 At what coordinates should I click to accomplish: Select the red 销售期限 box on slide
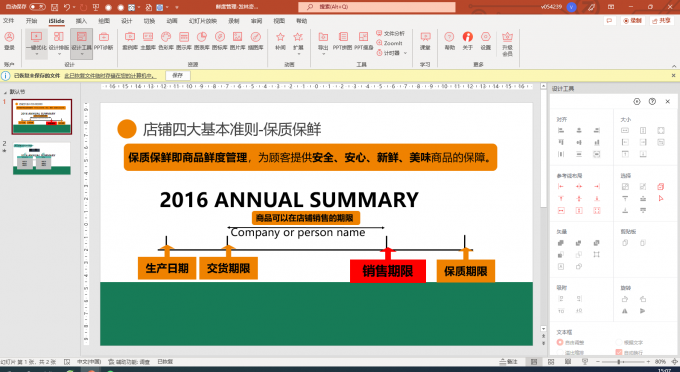[x=388, y=271]
